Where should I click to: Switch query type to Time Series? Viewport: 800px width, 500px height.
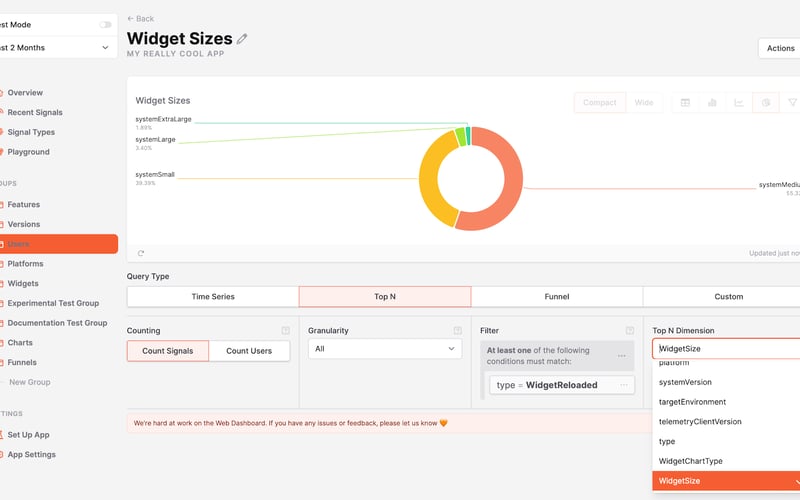point(213,296)
